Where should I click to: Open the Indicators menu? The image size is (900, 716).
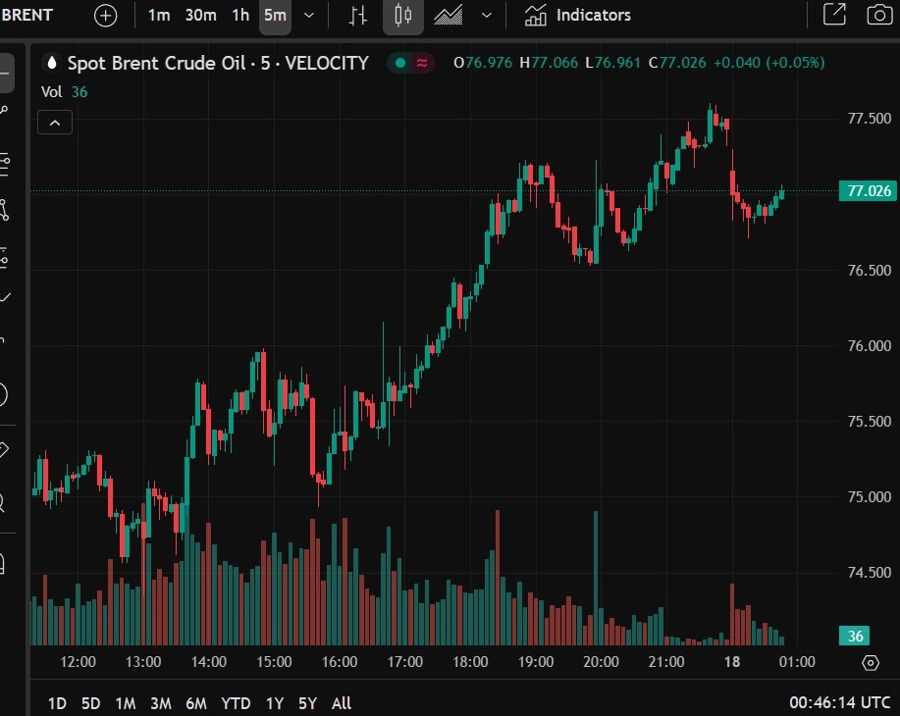coord(578,16)
